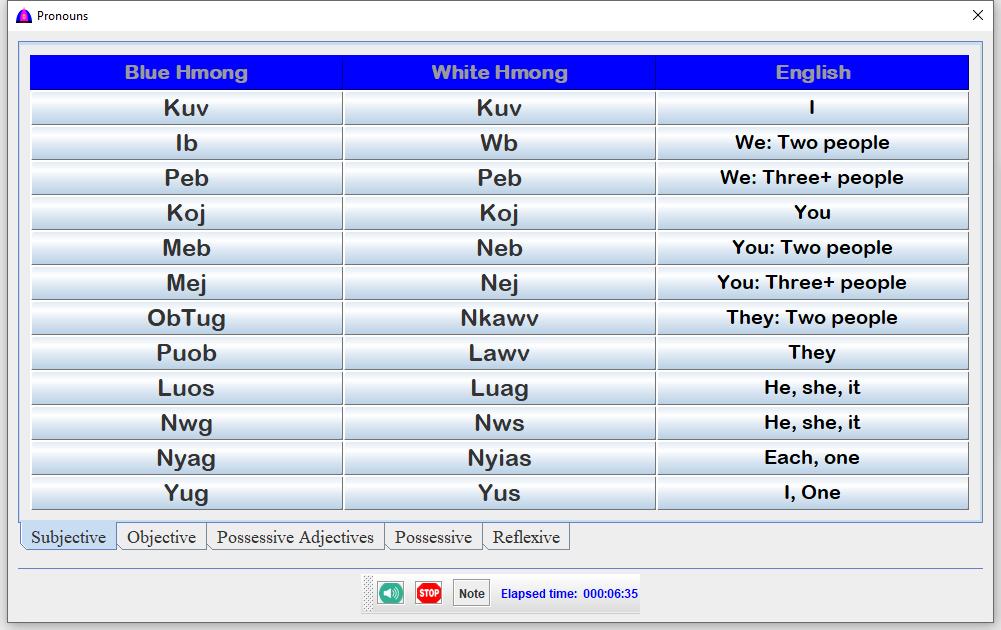Close the Pronouns window

click(x=978, y=16)
